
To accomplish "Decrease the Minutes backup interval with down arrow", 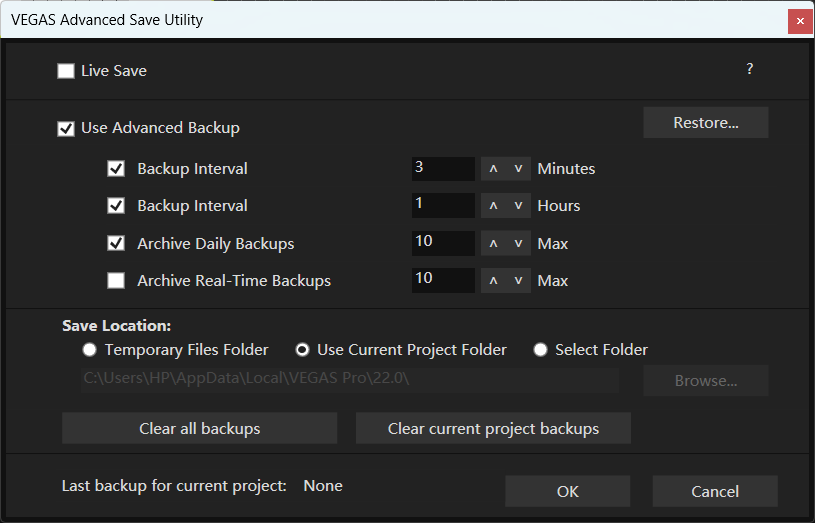I will tap(518, 169).
